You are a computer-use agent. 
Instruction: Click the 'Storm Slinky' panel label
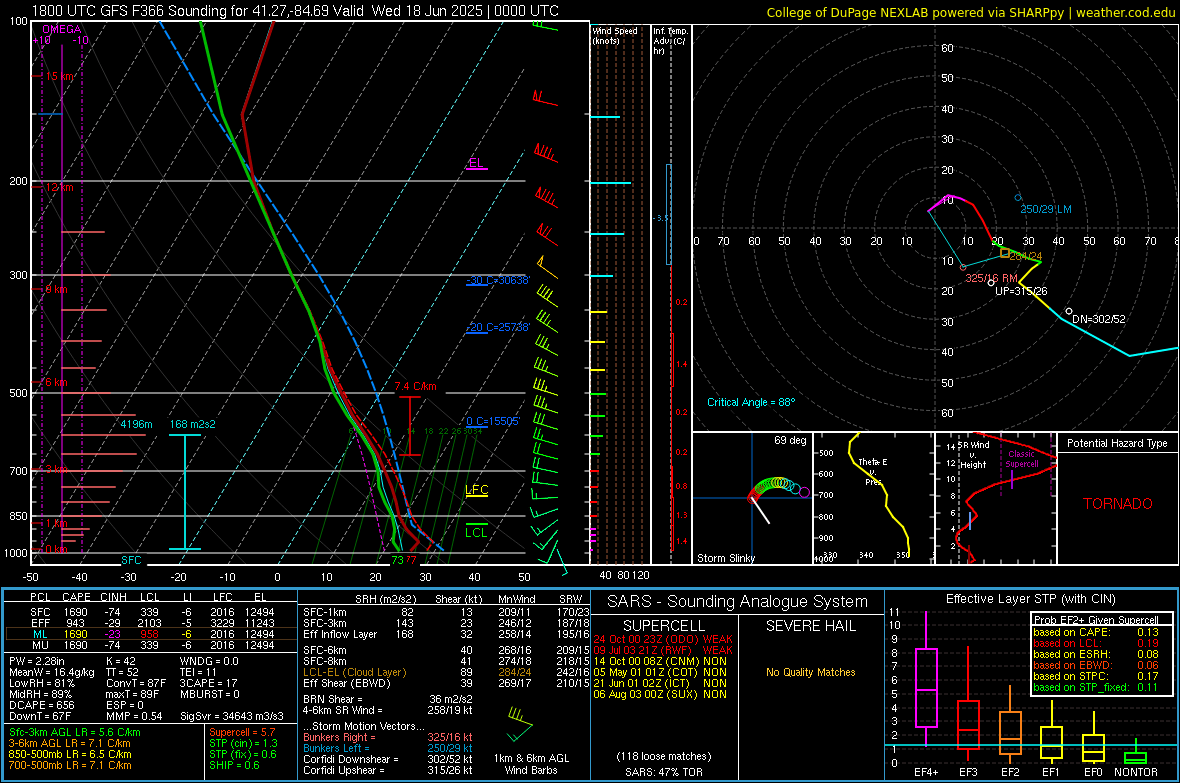726,558
